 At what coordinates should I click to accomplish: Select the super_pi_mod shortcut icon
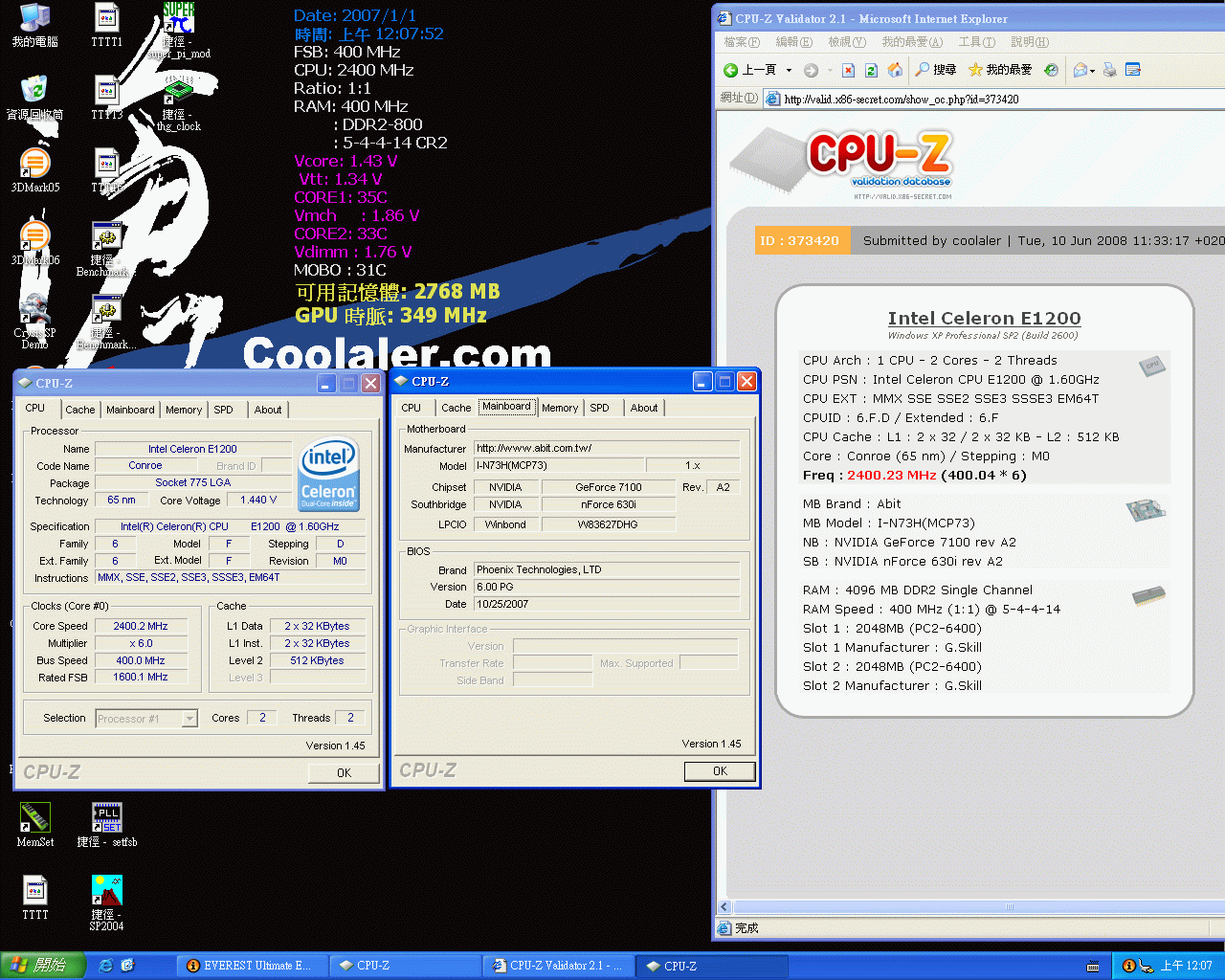click(178, 29)
